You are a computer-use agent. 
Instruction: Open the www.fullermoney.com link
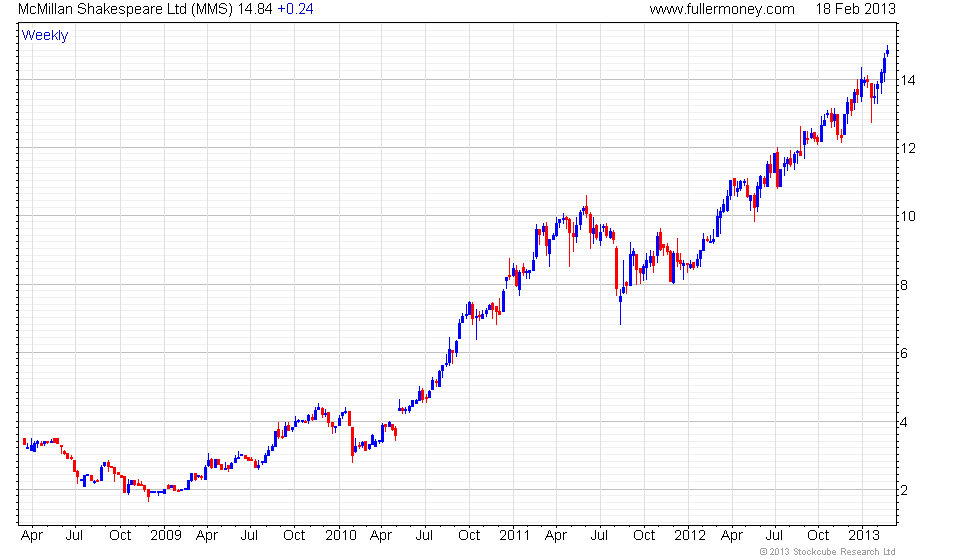(722, 9)
